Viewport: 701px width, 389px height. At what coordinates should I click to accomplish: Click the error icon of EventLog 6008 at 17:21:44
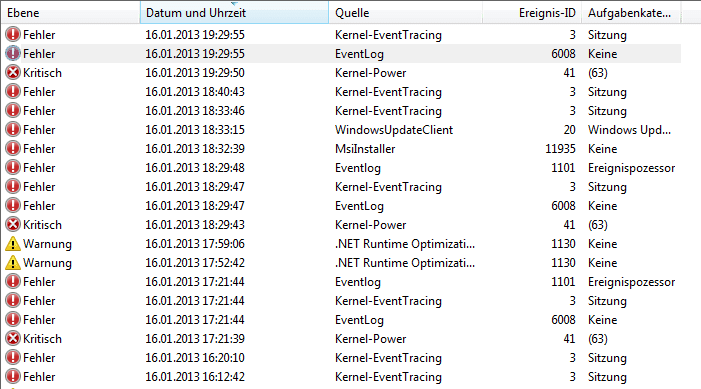pyautogui.click(x=13, y=320)
